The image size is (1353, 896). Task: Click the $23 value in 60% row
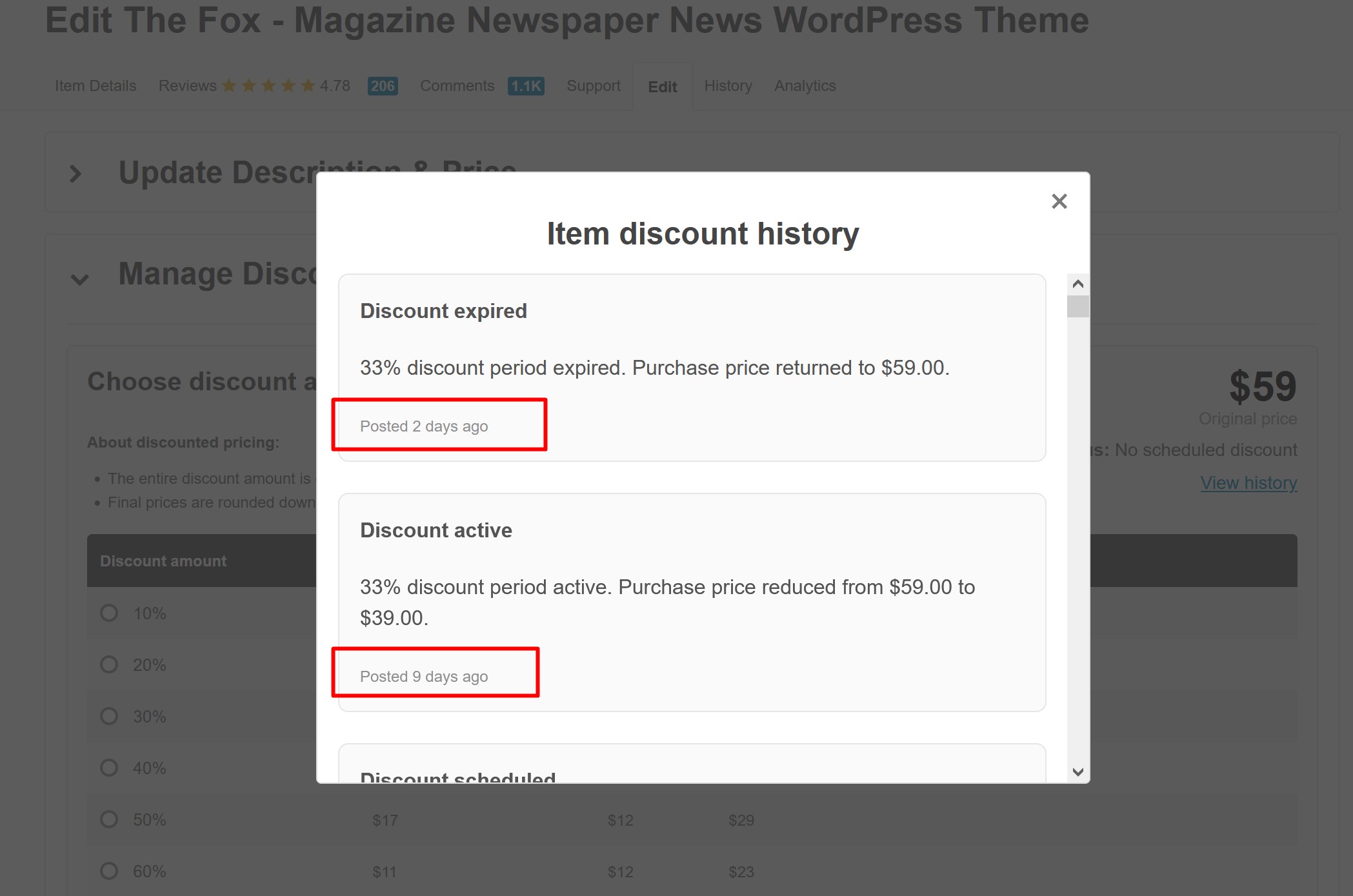click(x=741, y=872)
